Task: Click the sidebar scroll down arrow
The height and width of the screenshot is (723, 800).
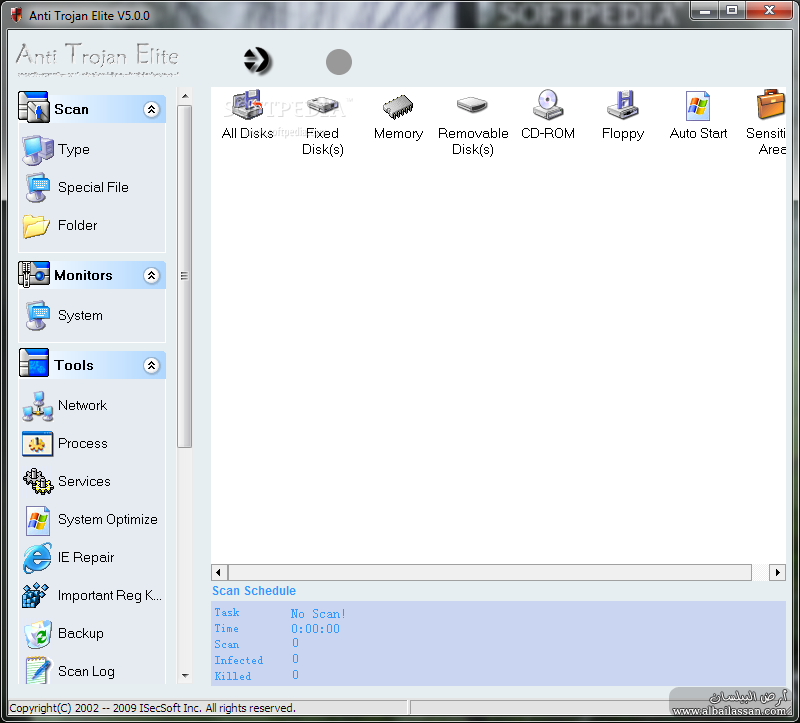Action: (185, 676)
